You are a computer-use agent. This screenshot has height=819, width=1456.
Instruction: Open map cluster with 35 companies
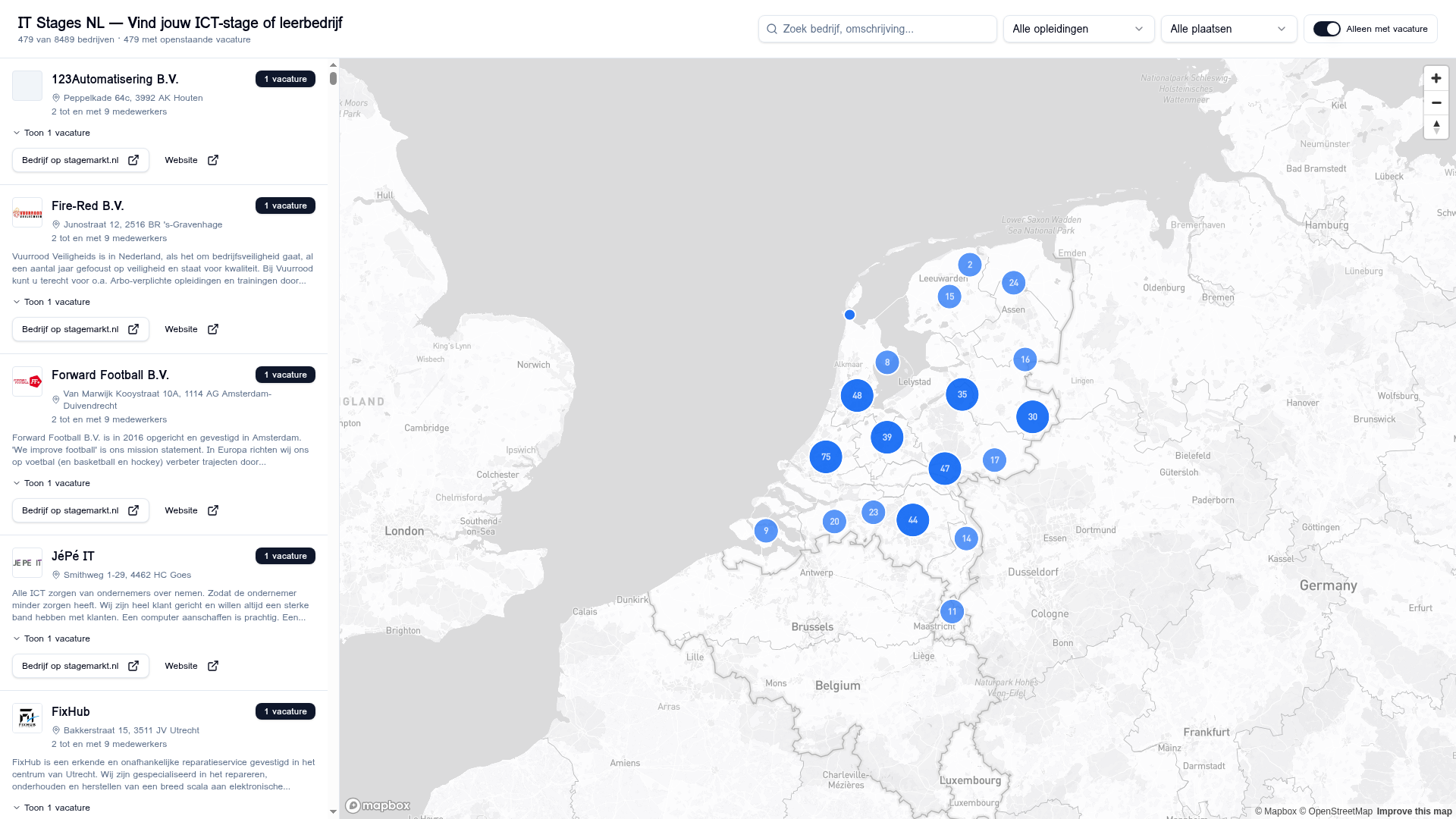click(962, 394)
